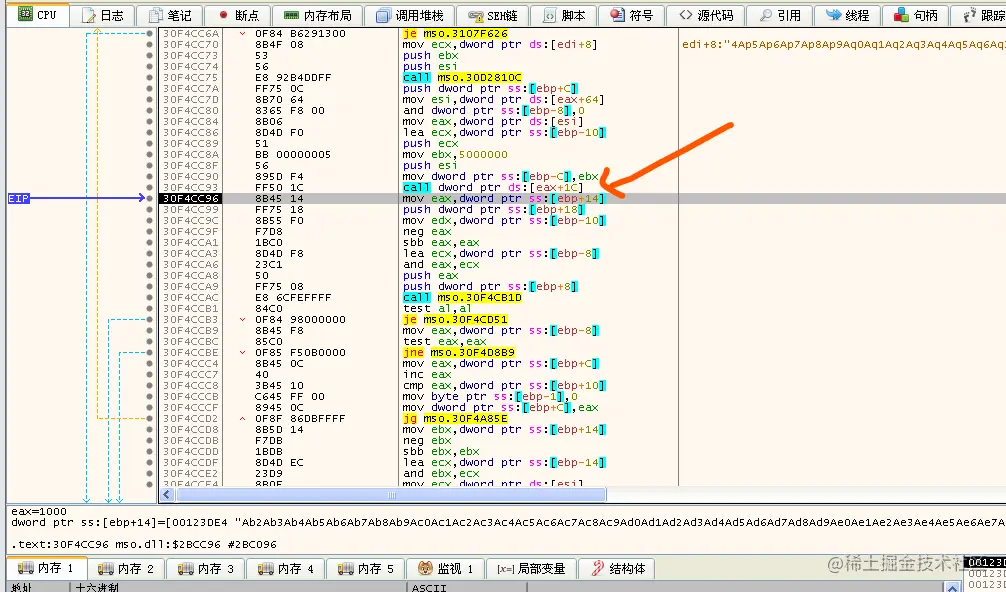
Task: Open the SEH链 tab
Action: click(x=493, y=15)
